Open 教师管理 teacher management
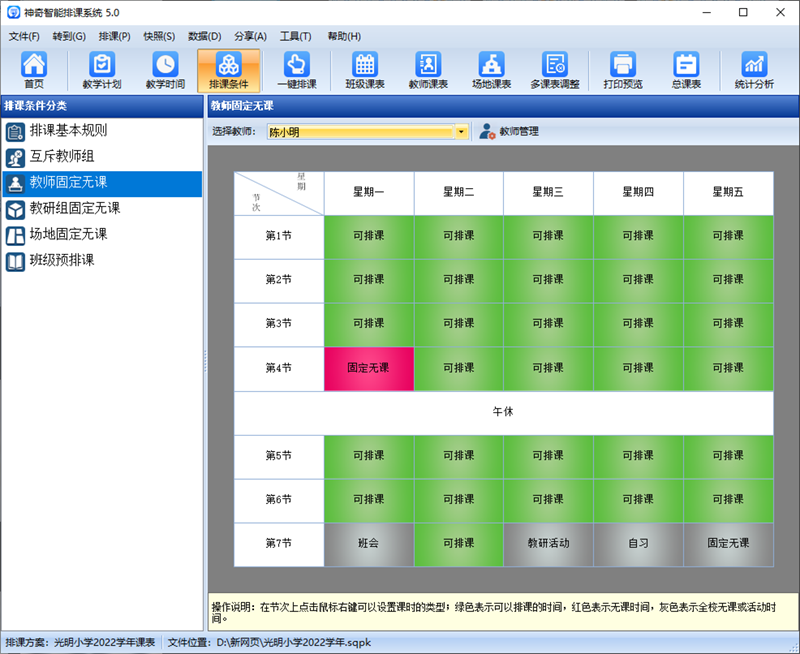The image size is (800, 654). click(x=509, y=132)
